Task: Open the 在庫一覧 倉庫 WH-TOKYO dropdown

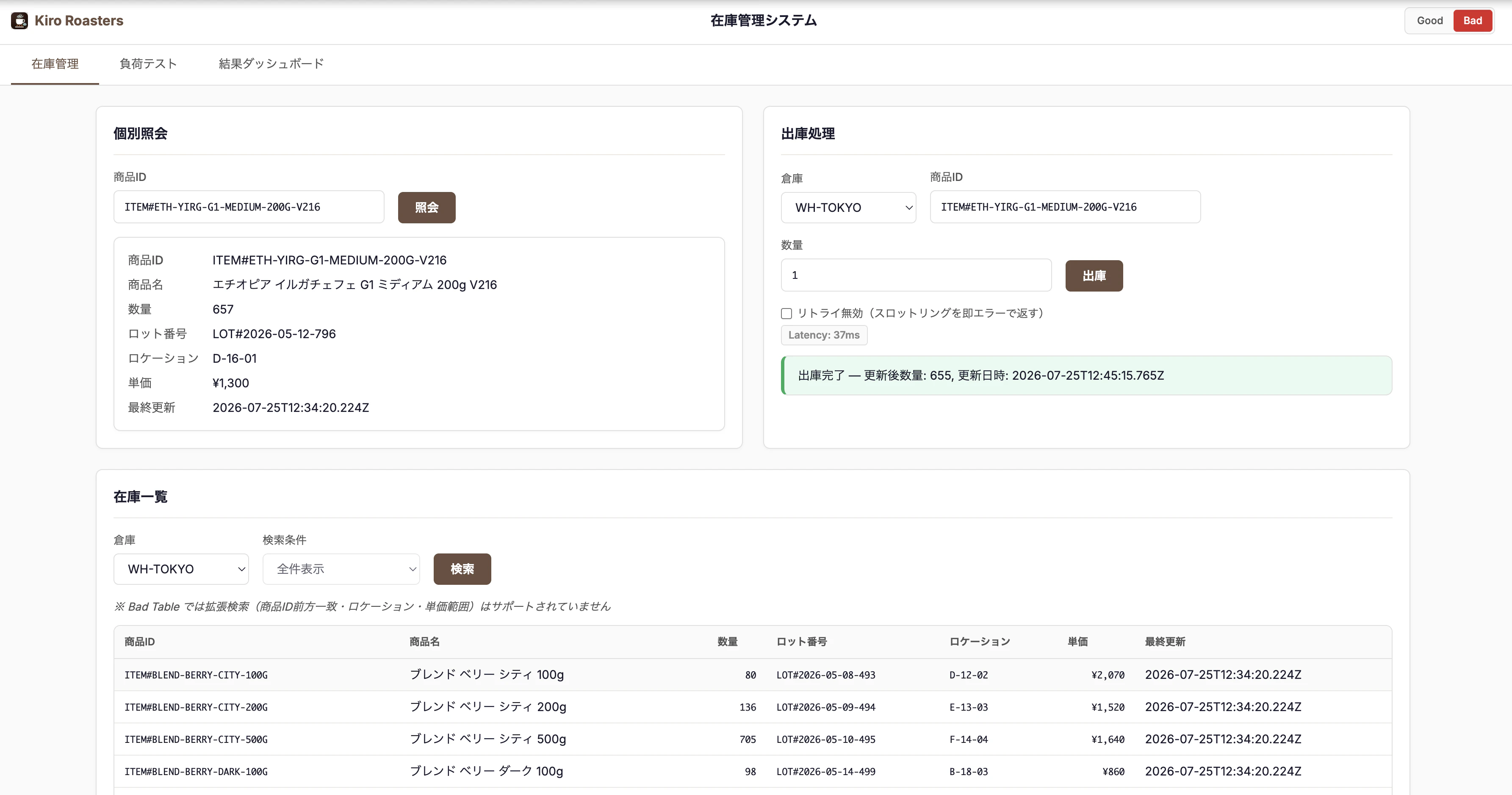Action: tap(181, 569)
